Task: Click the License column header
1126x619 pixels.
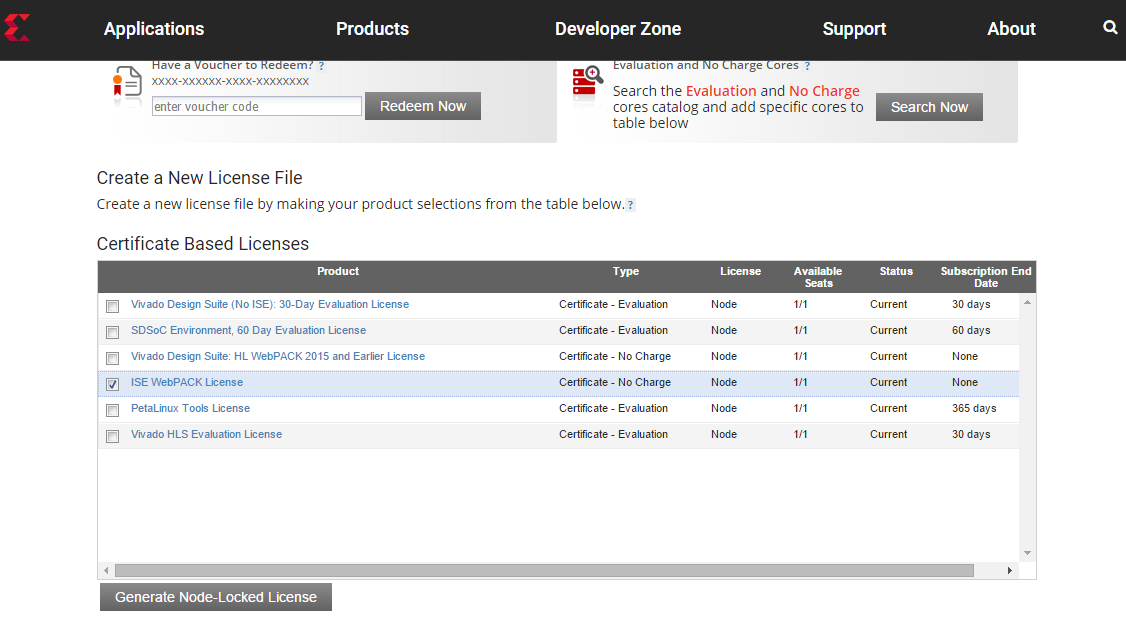Action: (740, 271)
